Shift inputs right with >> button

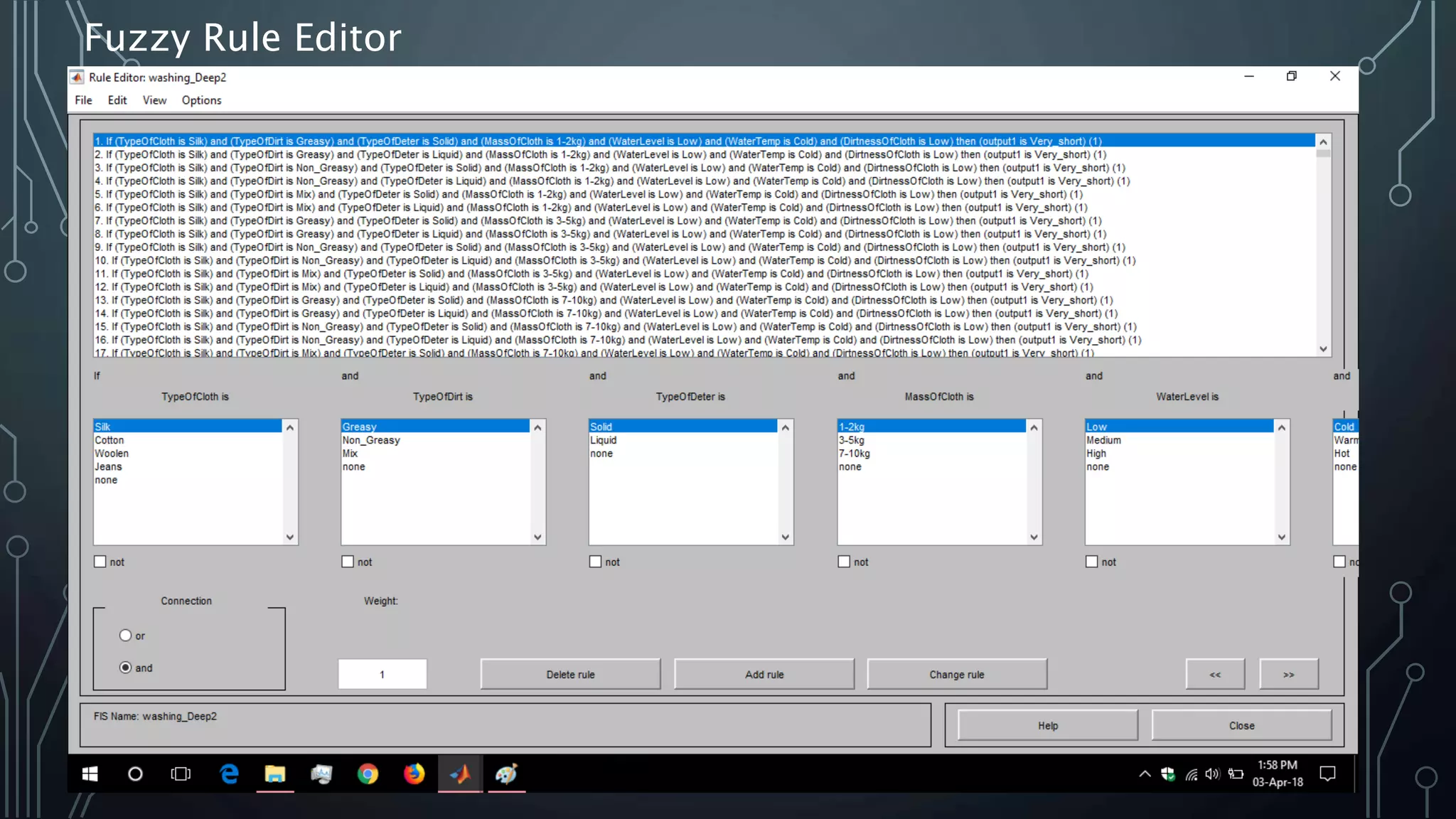point(1288,674)
